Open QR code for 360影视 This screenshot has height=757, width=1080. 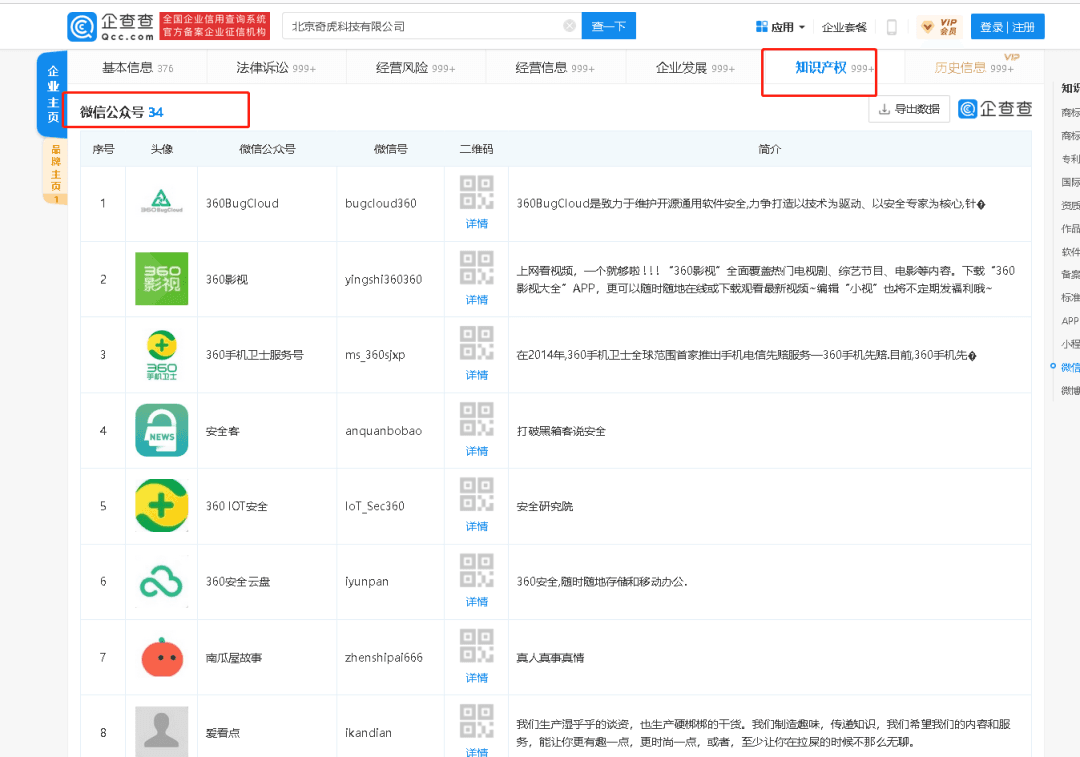[477, 269]
